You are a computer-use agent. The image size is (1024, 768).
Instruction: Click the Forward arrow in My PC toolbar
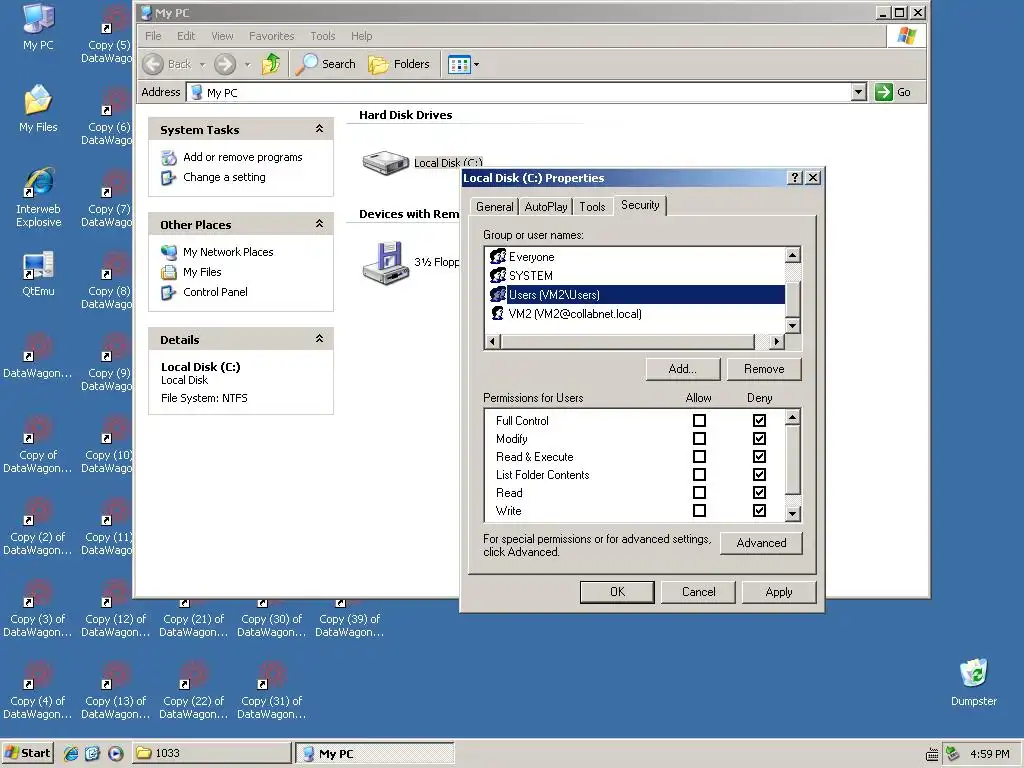(x=225, y=64)
